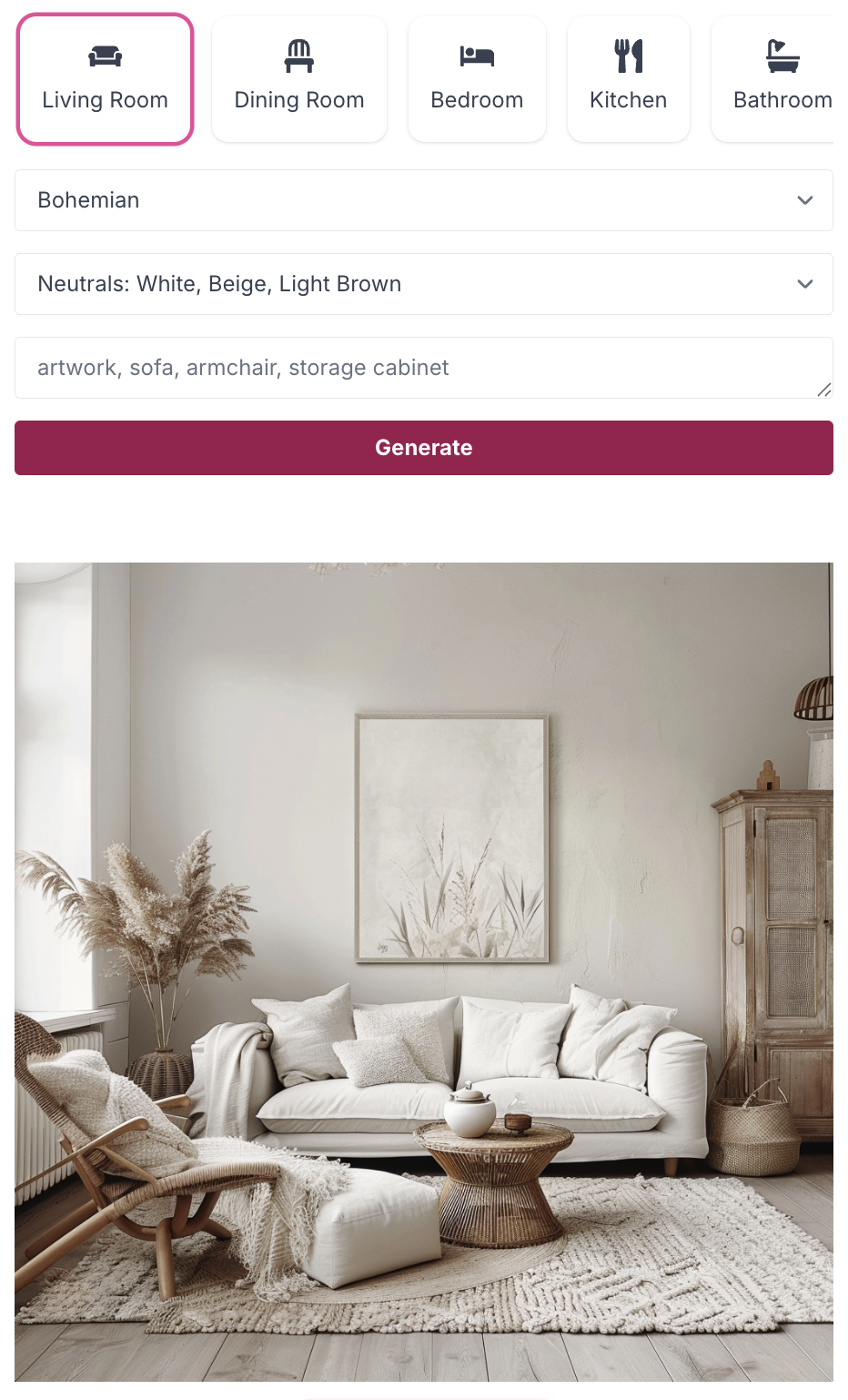Click the fork and knife Kitchen icon
This screenshot has height=1400, width=848.
click(629, 56)
